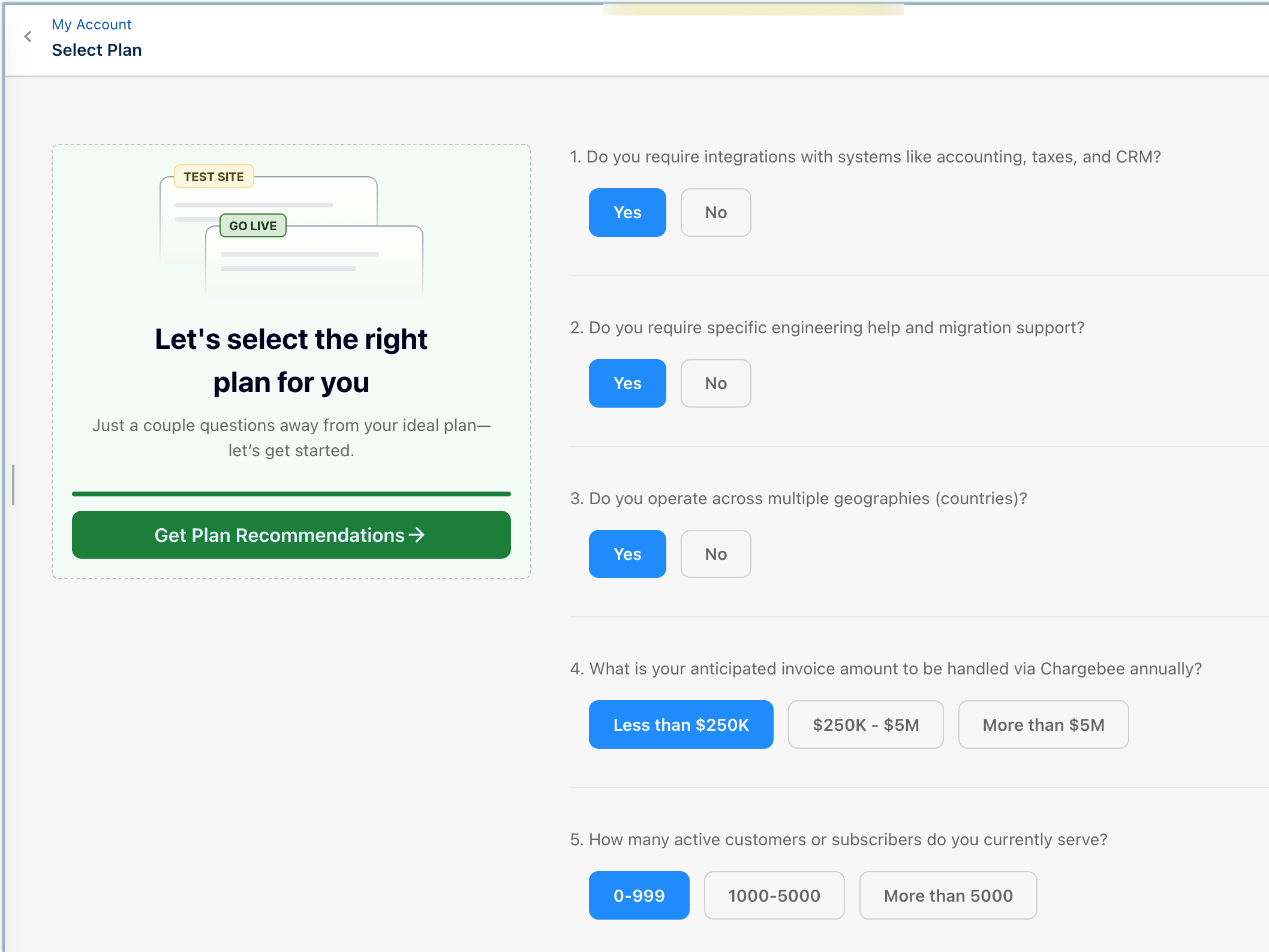Click the back chevron arrow icon
1269x952 pixels.
(x=28, y=37)
